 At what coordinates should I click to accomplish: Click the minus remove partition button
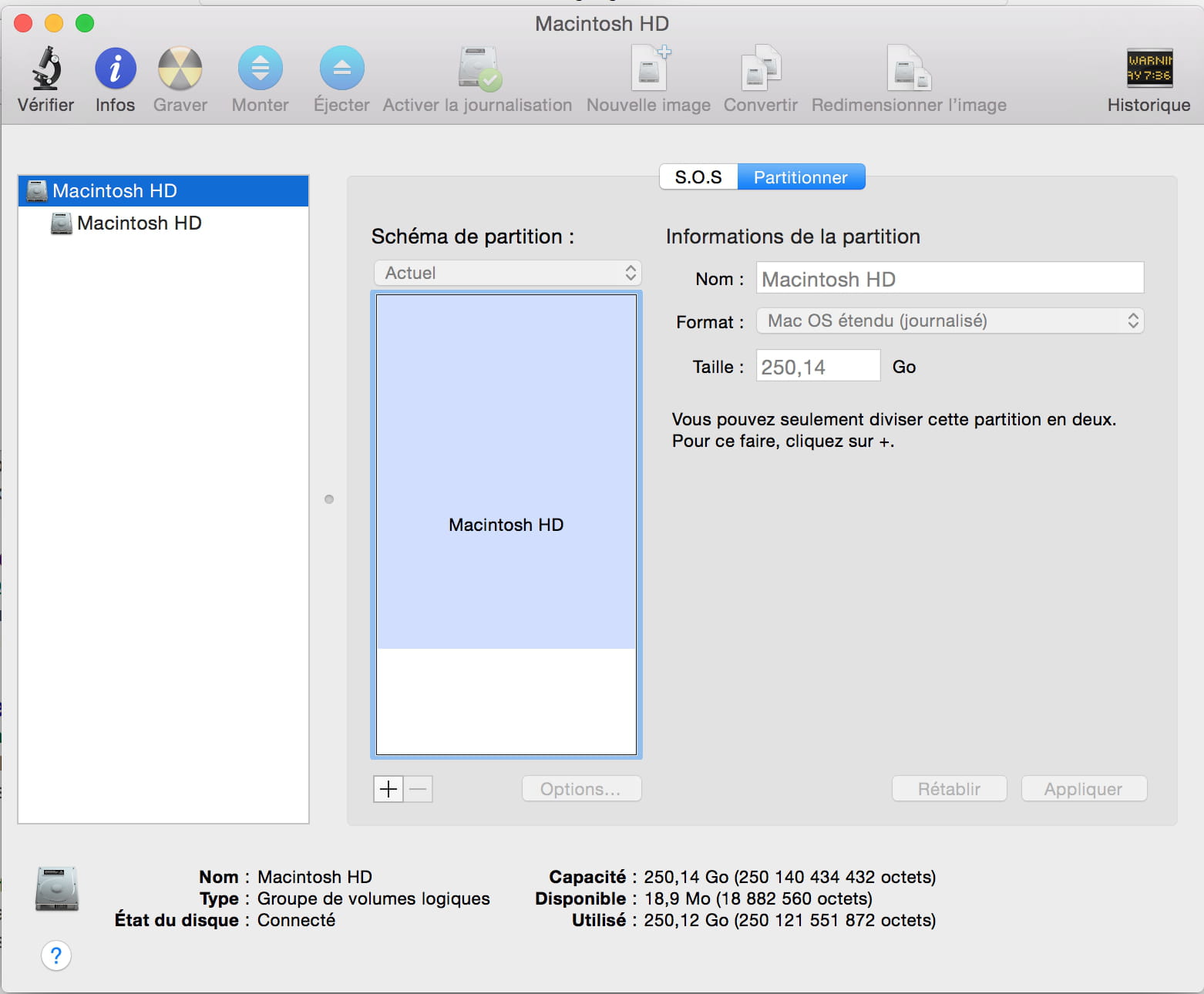click(418, 789)
